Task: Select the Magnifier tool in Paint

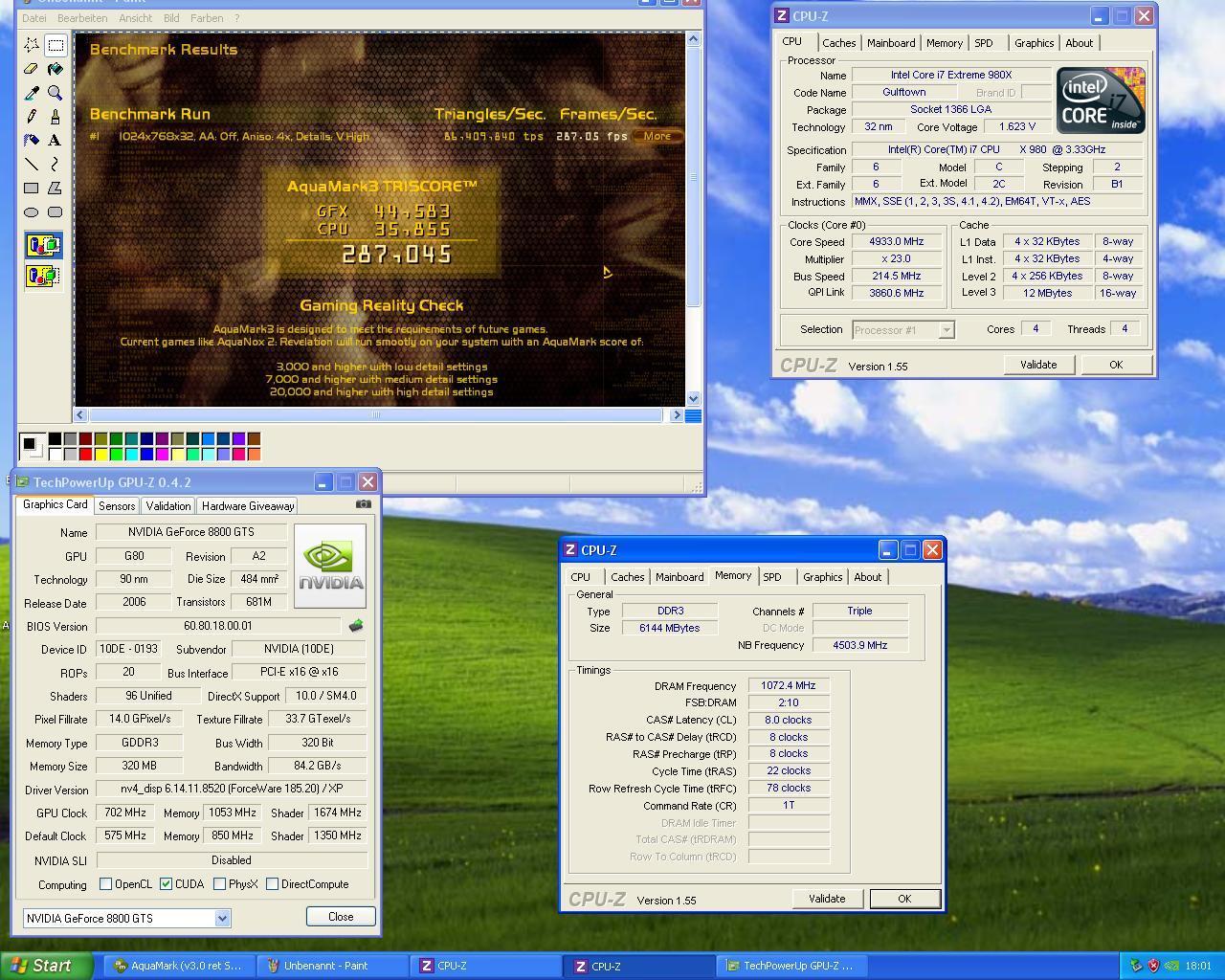Action: [56, 93]
